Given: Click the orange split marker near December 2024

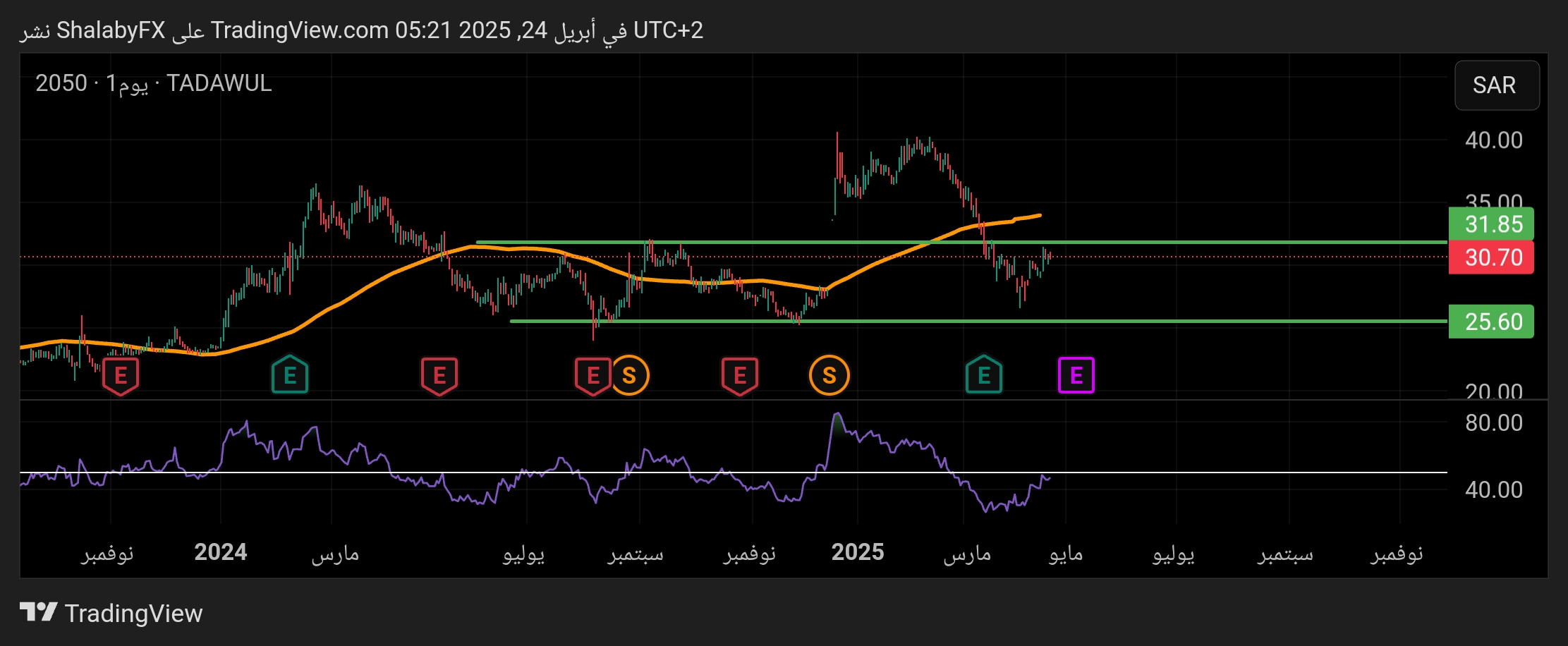Looking at the screenshot, I should [x=829, y=376].
